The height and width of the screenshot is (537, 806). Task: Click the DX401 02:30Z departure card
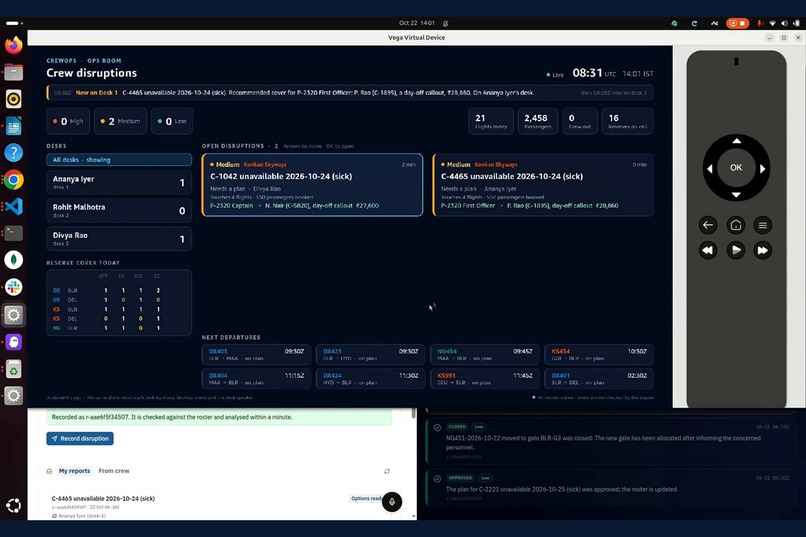pos(599,379)
